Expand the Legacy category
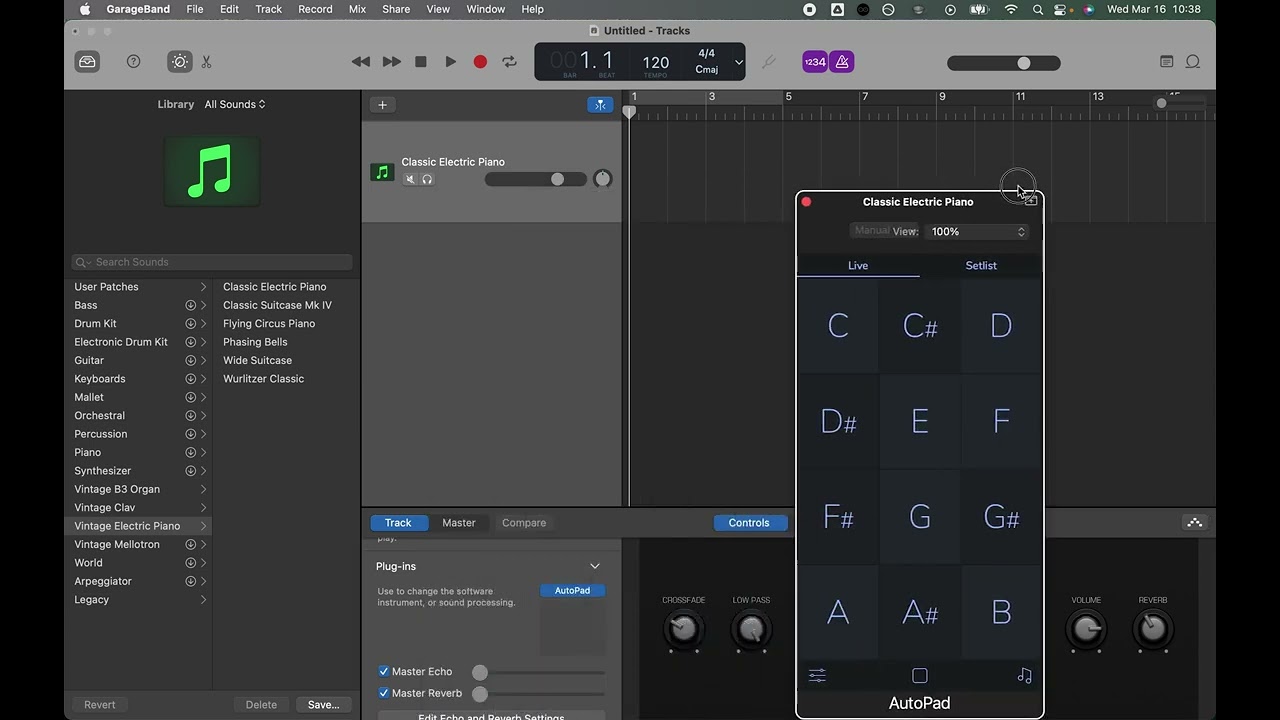Viewport: 1280px width, 720px height. [x=203, y=600]
